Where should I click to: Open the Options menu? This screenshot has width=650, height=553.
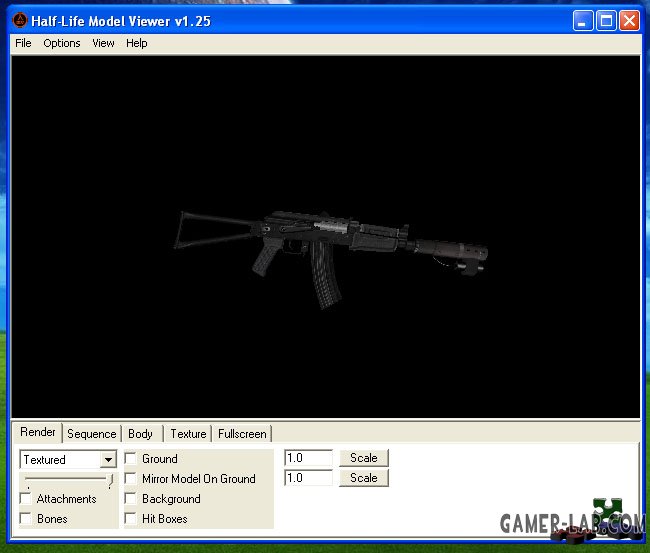point(62,43)
